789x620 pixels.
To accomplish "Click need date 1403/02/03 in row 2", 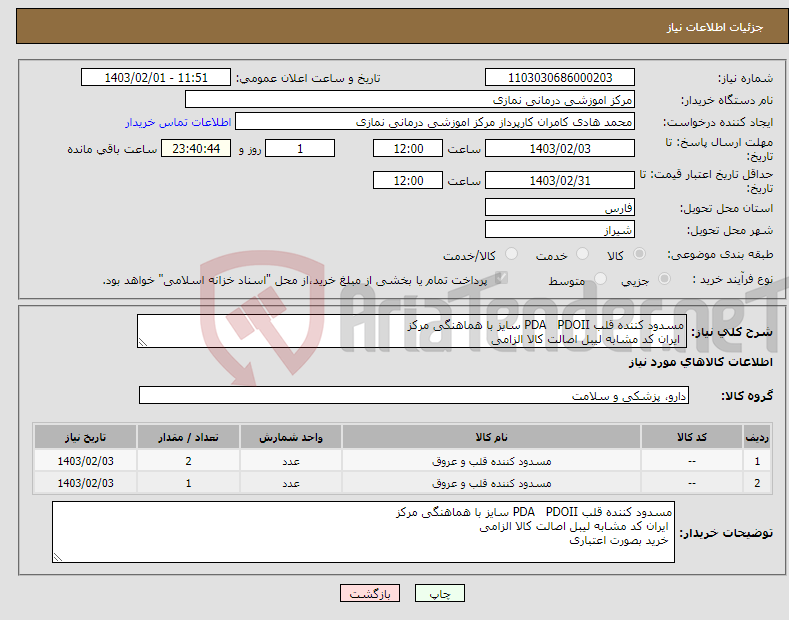I will (86, 483).
